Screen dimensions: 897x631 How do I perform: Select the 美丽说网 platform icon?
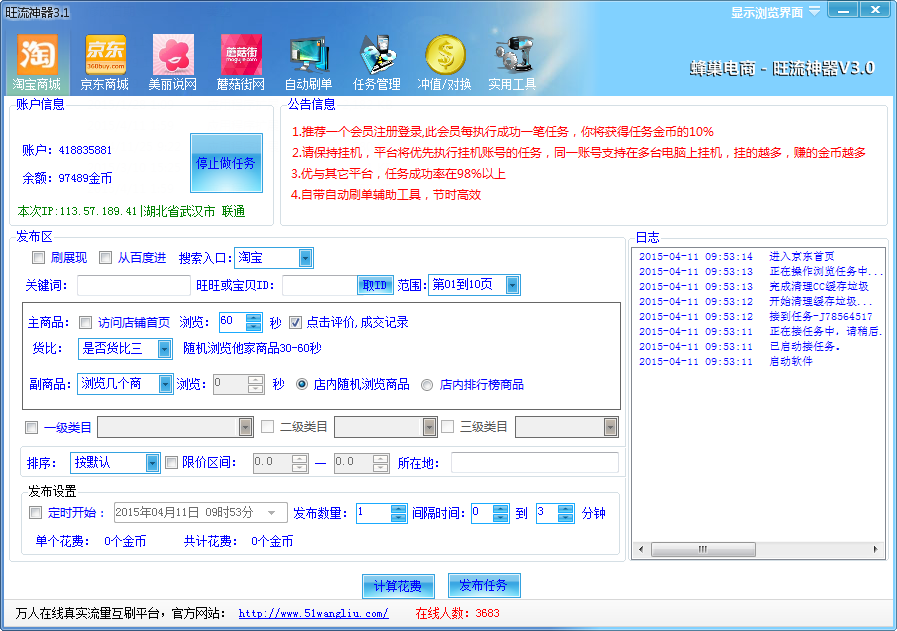point(172,55)
